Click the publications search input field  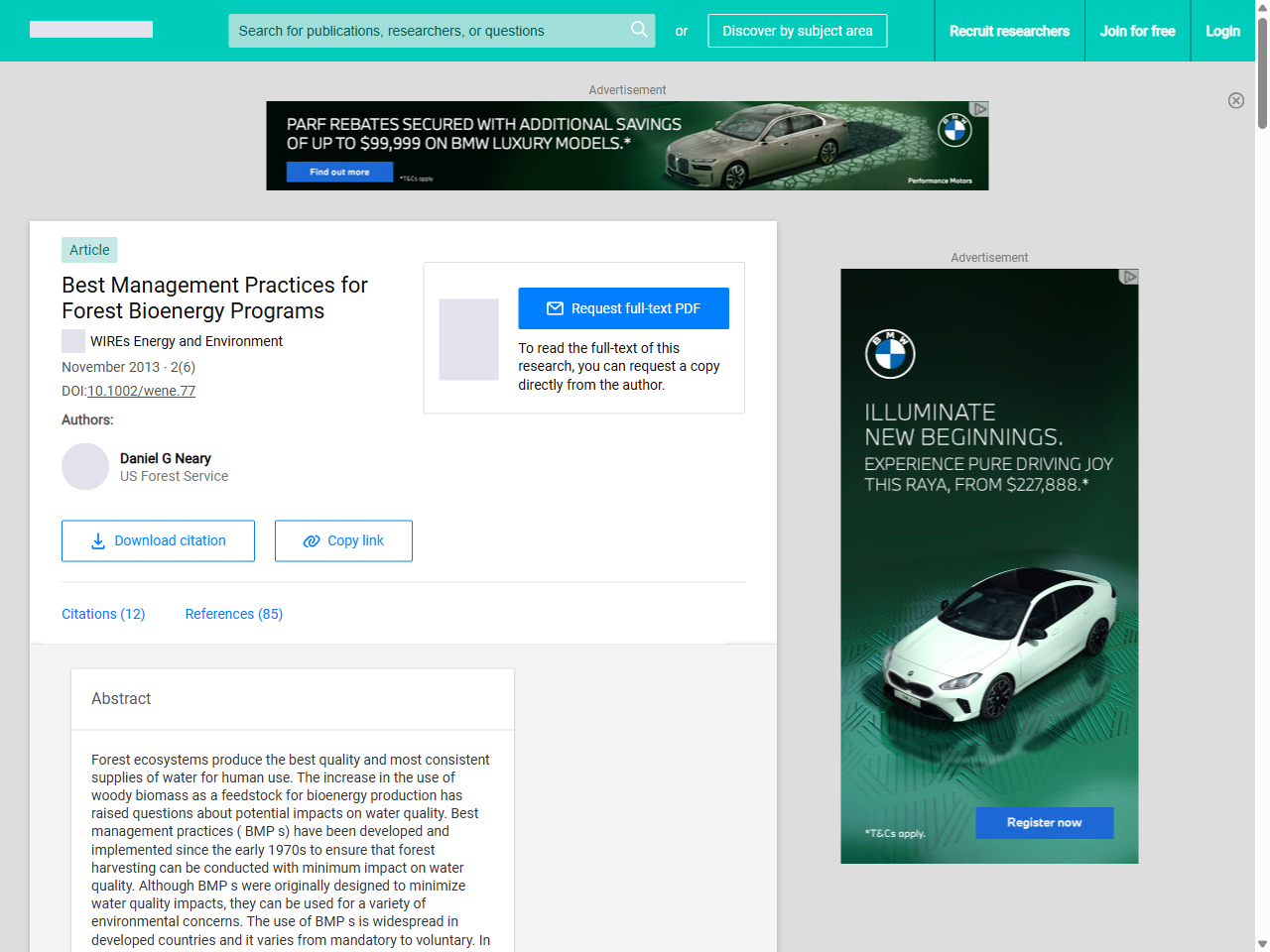pos(427,31)
